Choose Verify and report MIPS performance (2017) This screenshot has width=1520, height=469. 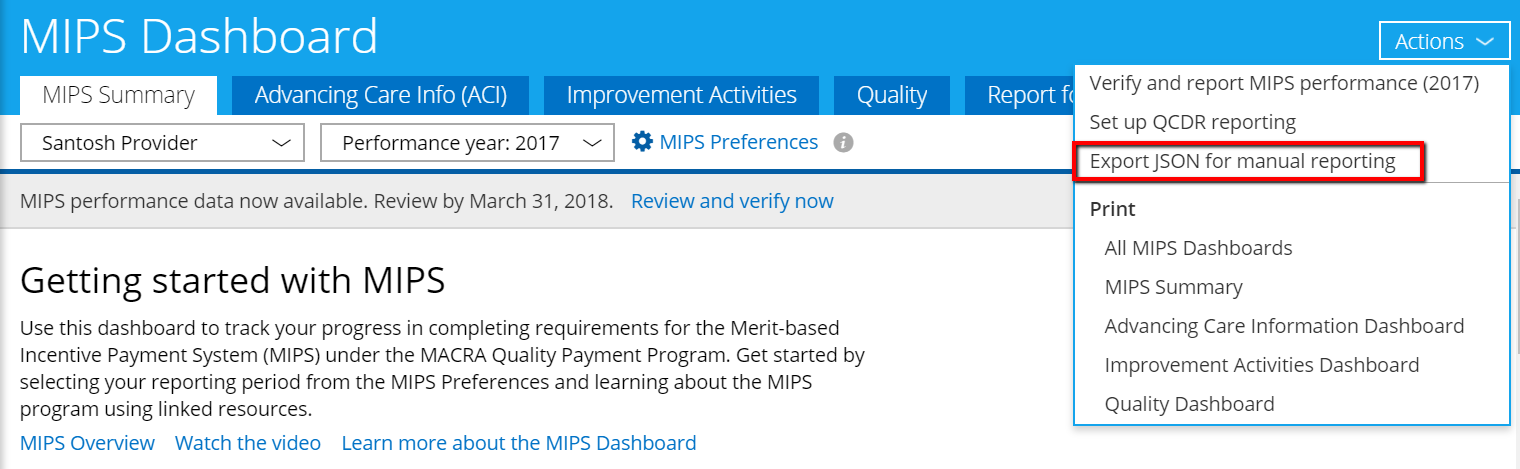coord(1283,83)
